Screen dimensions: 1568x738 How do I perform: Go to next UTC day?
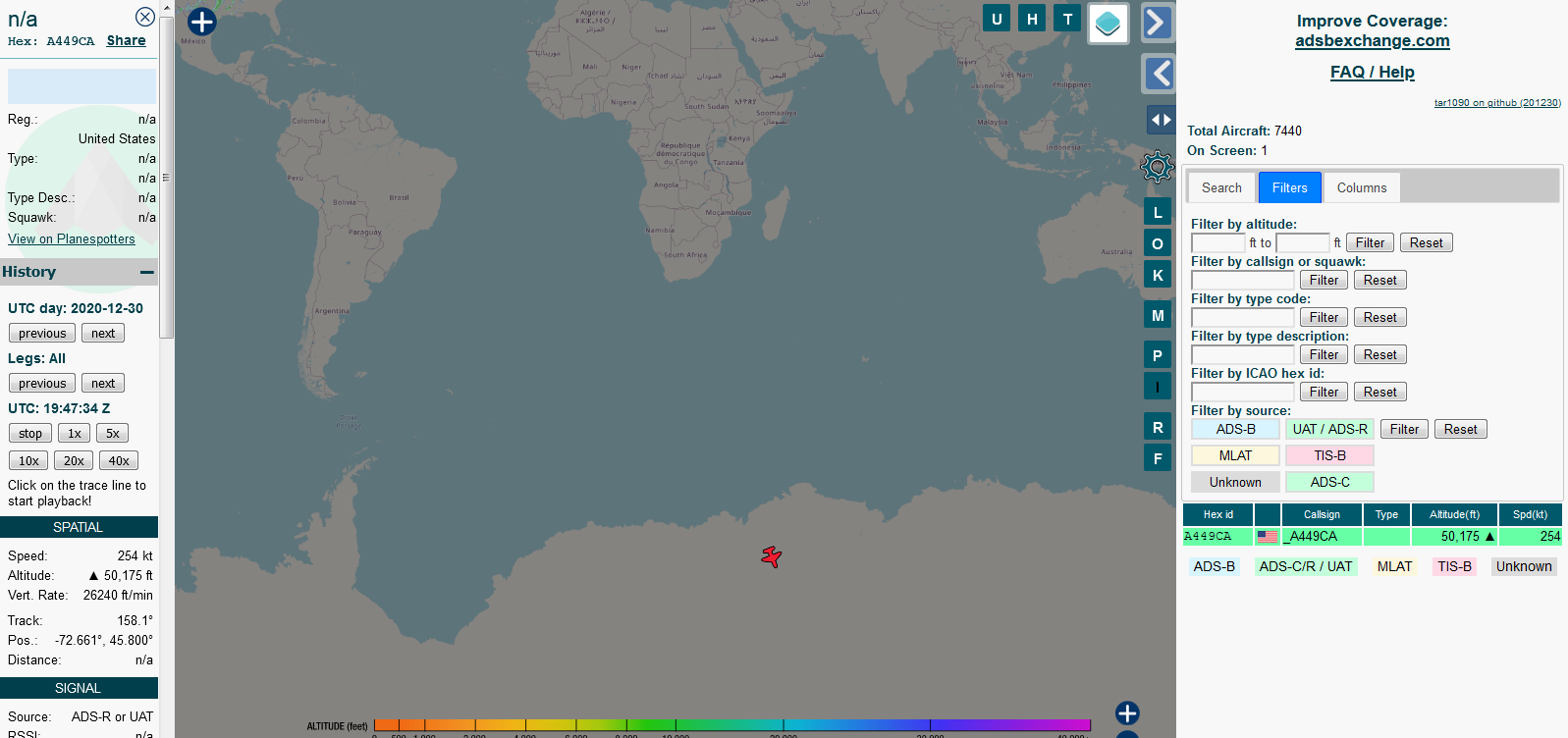coord(103,334)
